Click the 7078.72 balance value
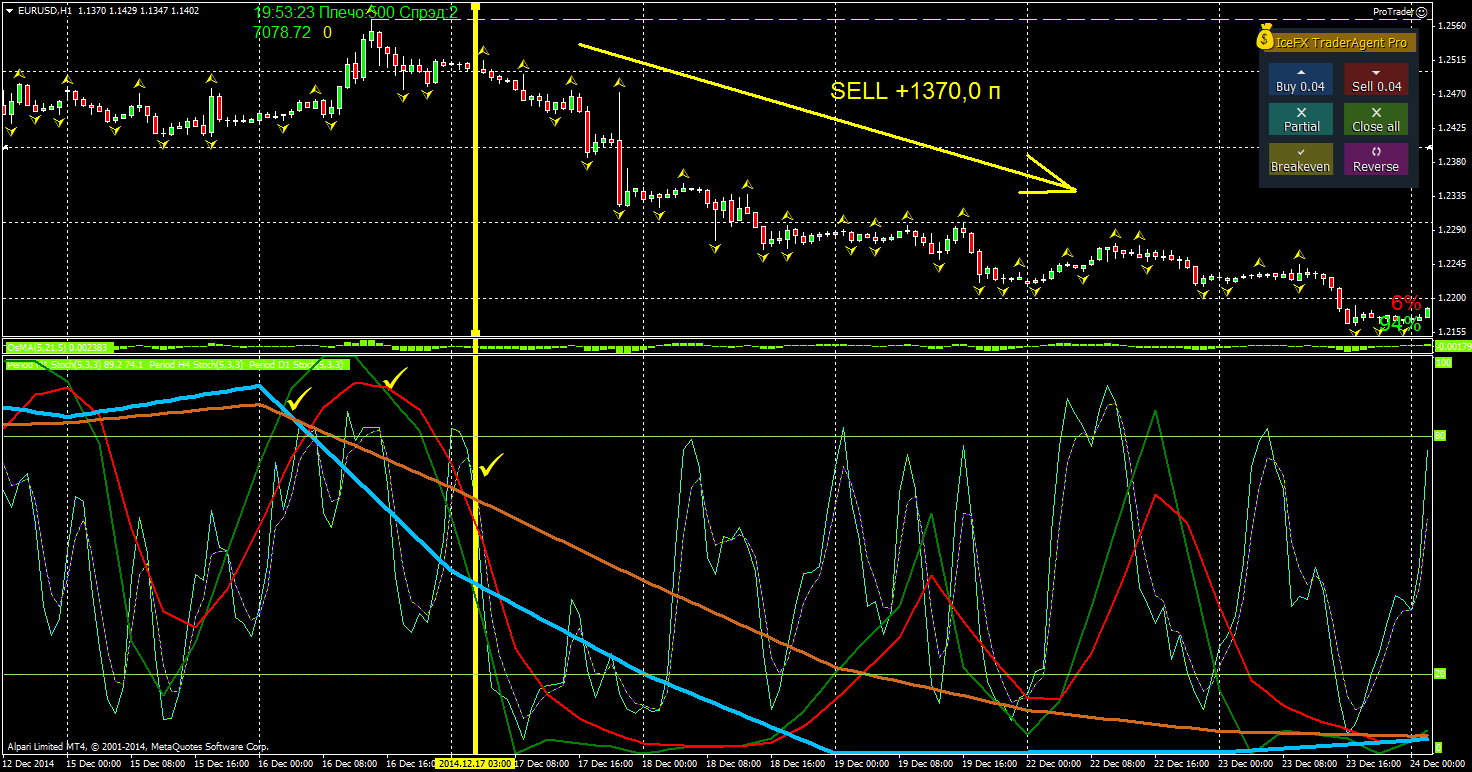 [283, 32]
